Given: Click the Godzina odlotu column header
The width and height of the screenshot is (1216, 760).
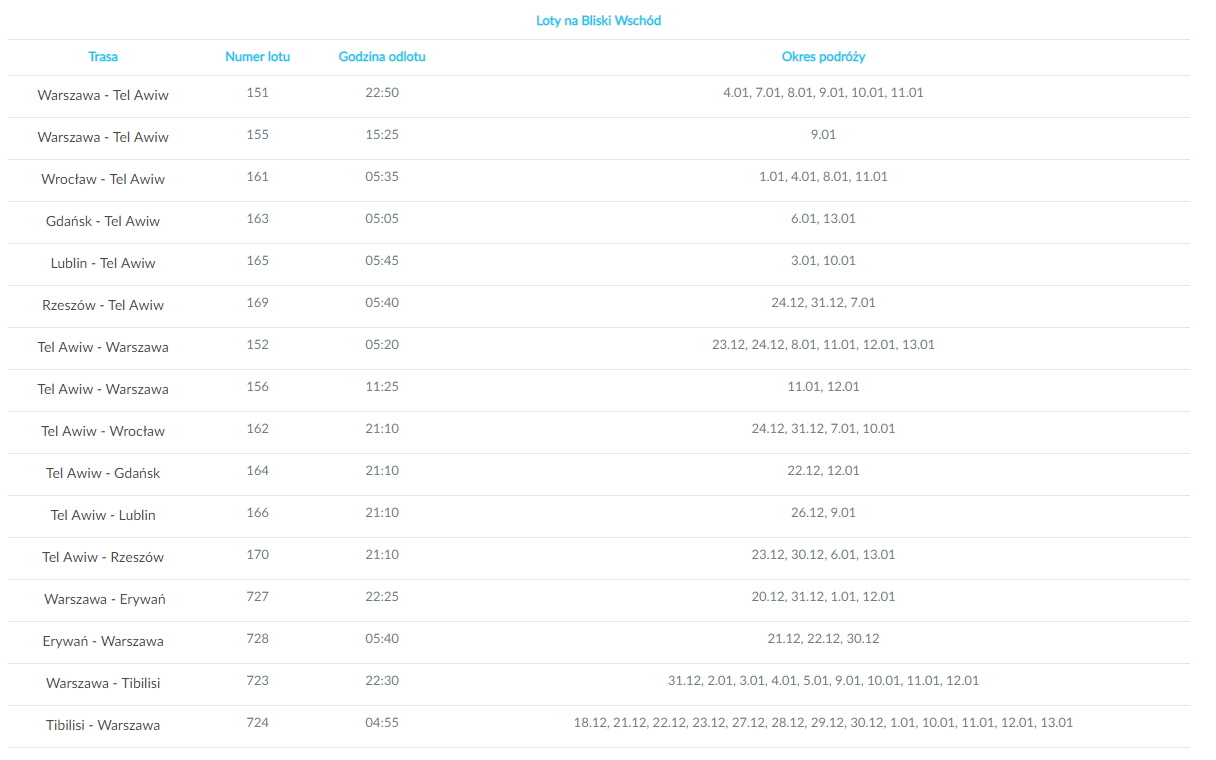Looking at the screenshot, I should 382,57.
